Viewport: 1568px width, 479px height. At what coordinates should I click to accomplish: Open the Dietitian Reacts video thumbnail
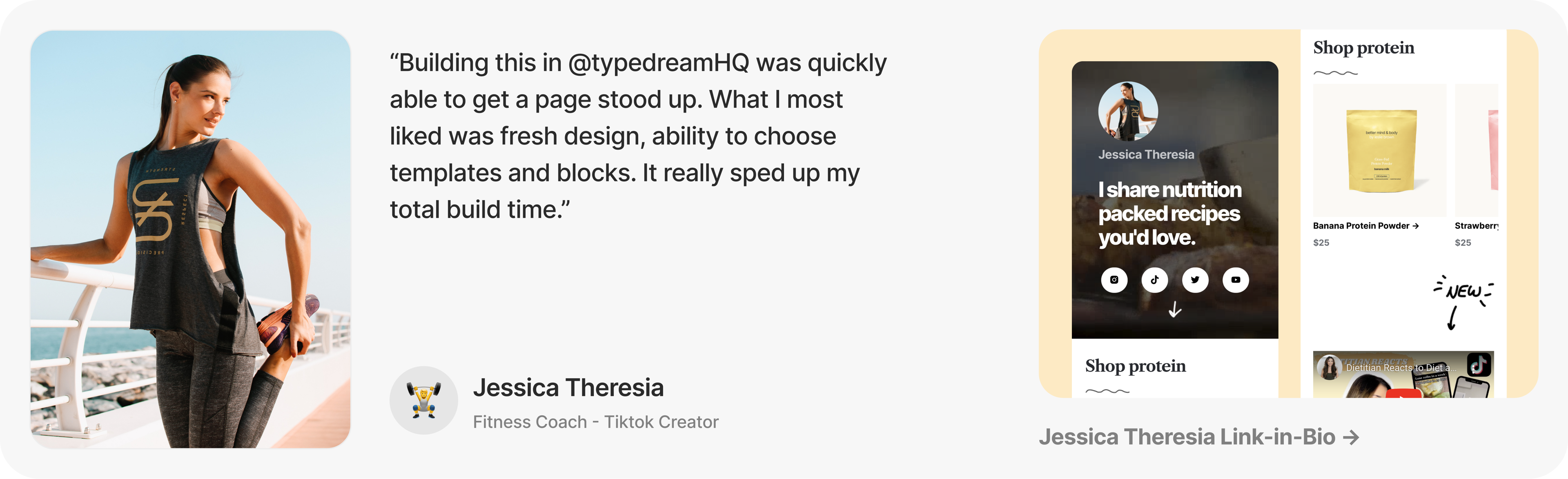(1404, 374)
